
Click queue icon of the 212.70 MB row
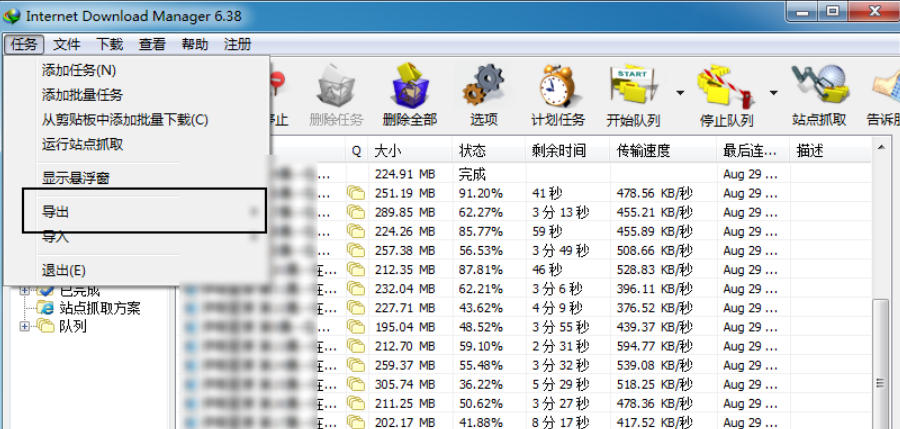click(356, 346)
